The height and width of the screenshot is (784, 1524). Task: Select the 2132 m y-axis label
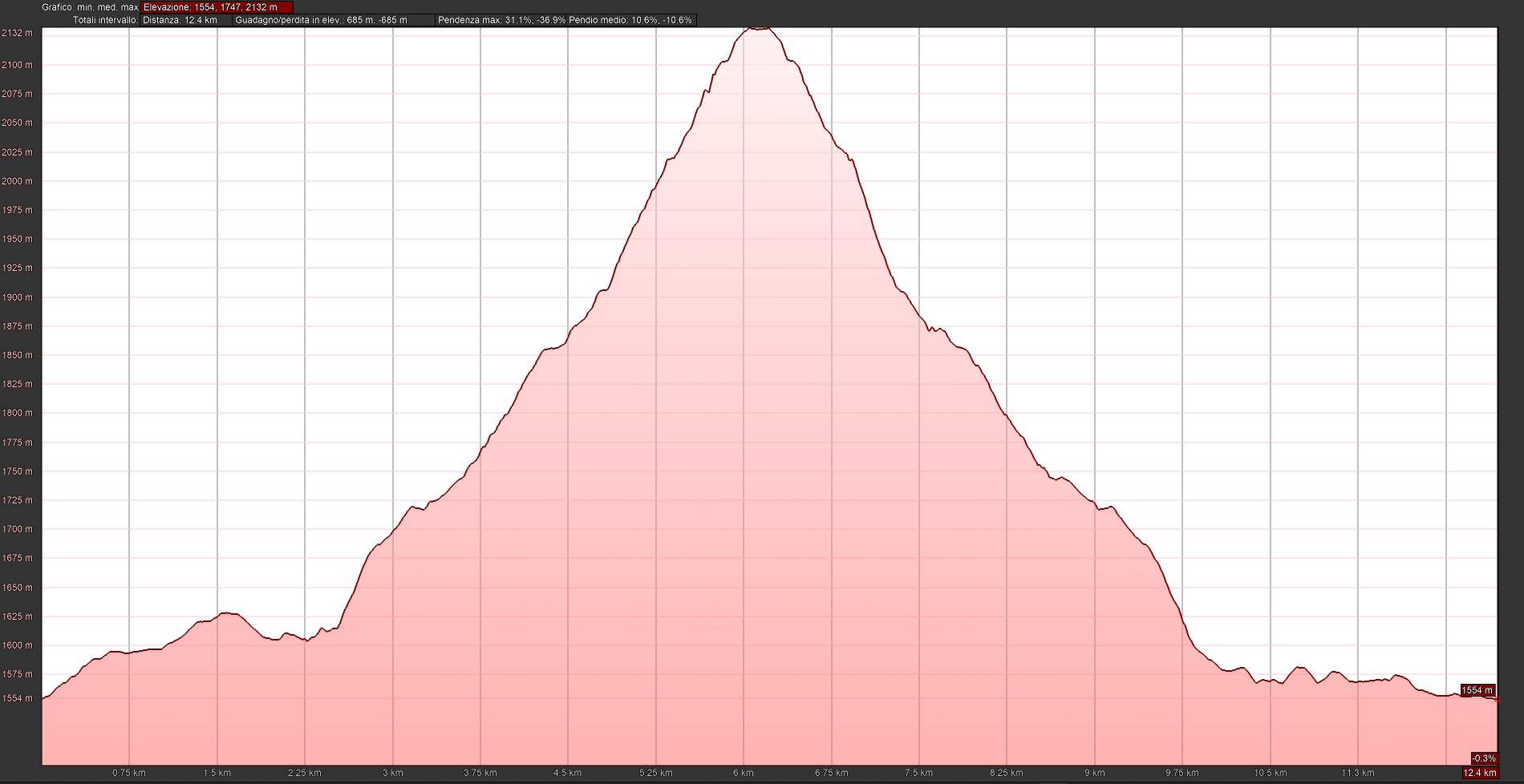pos(18,33)
